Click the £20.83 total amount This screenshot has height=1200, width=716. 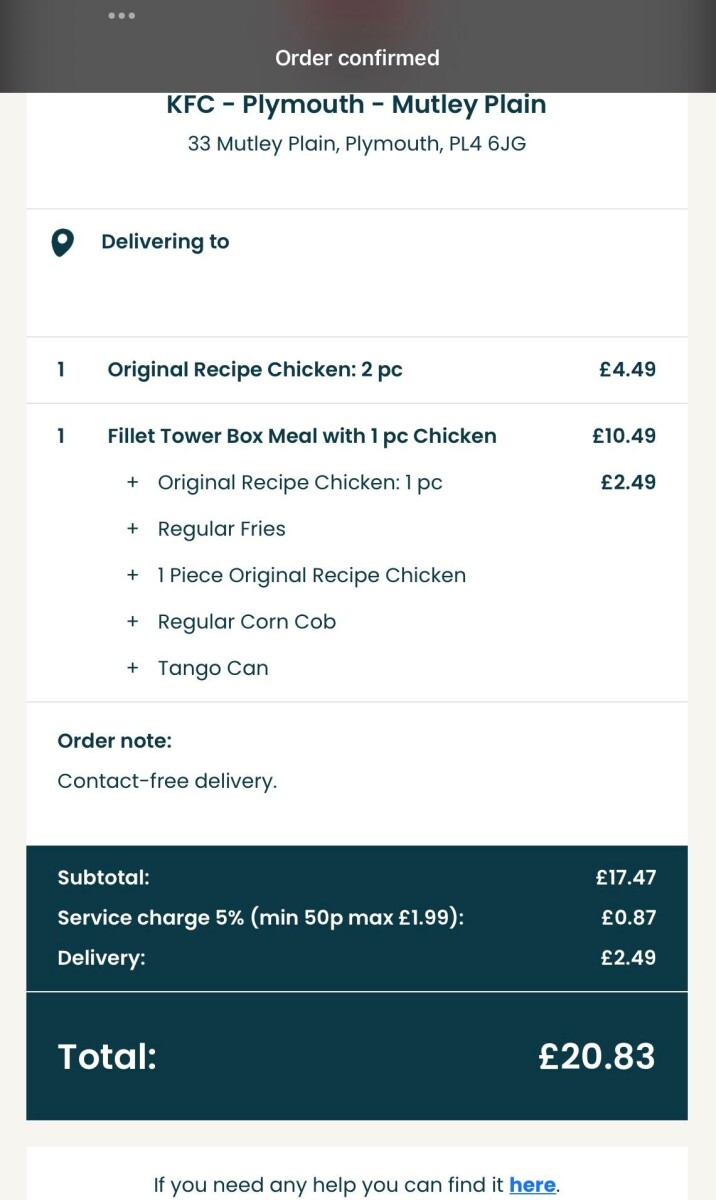[597, 1056]
